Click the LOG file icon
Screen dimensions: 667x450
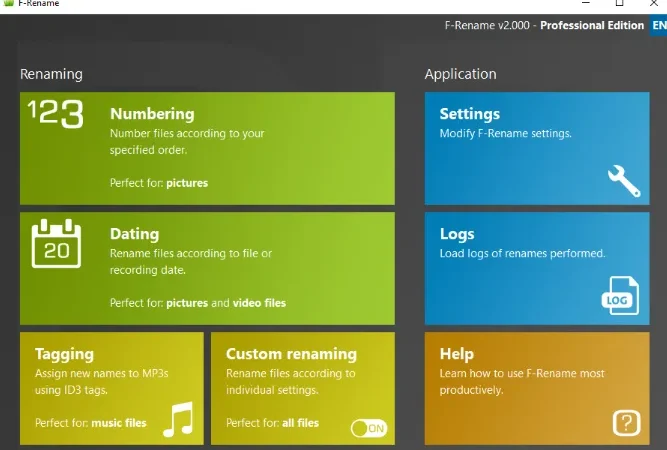[620, 295]
